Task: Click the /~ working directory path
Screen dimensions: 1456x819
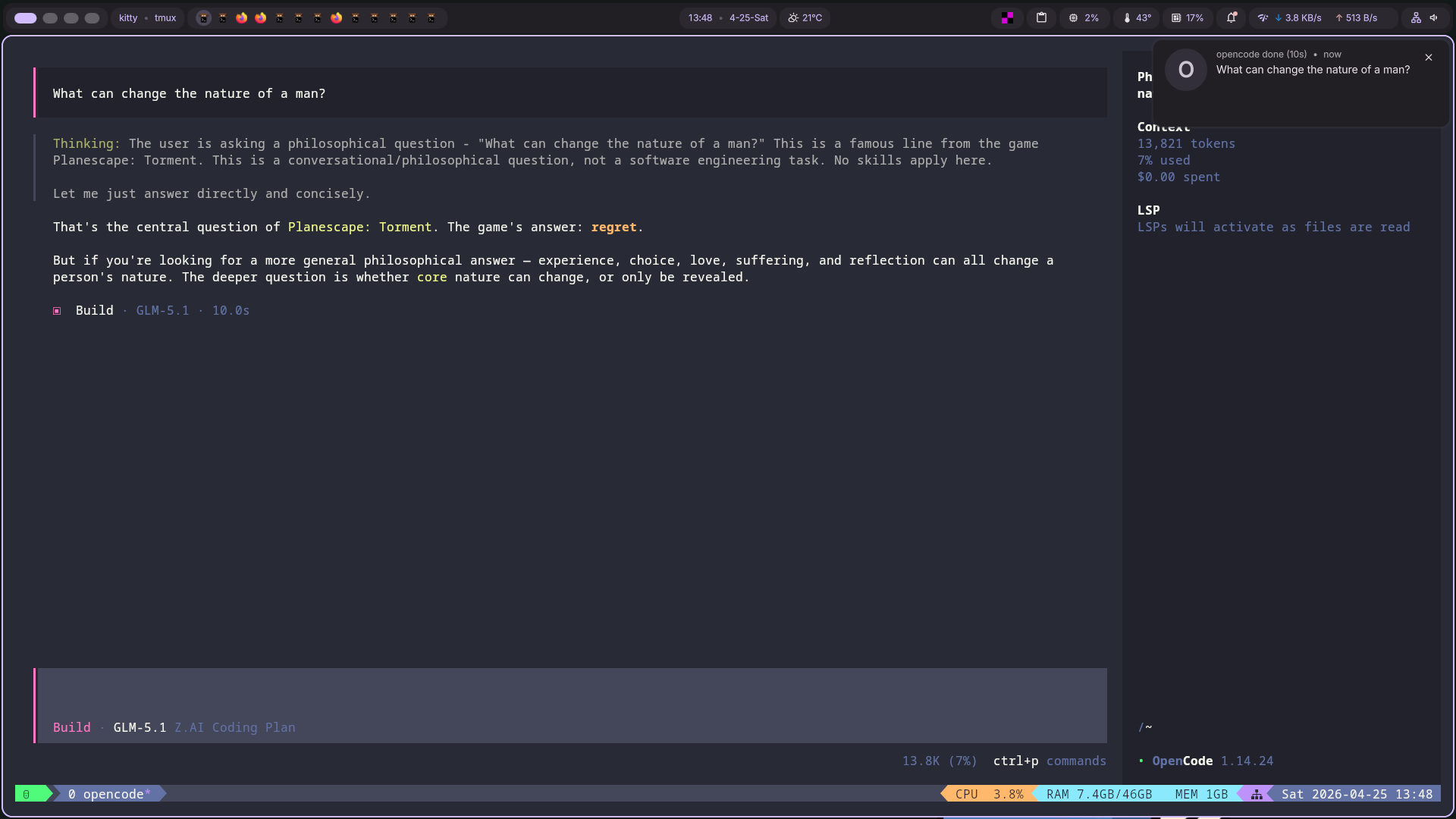Action: pos(1144,727)
